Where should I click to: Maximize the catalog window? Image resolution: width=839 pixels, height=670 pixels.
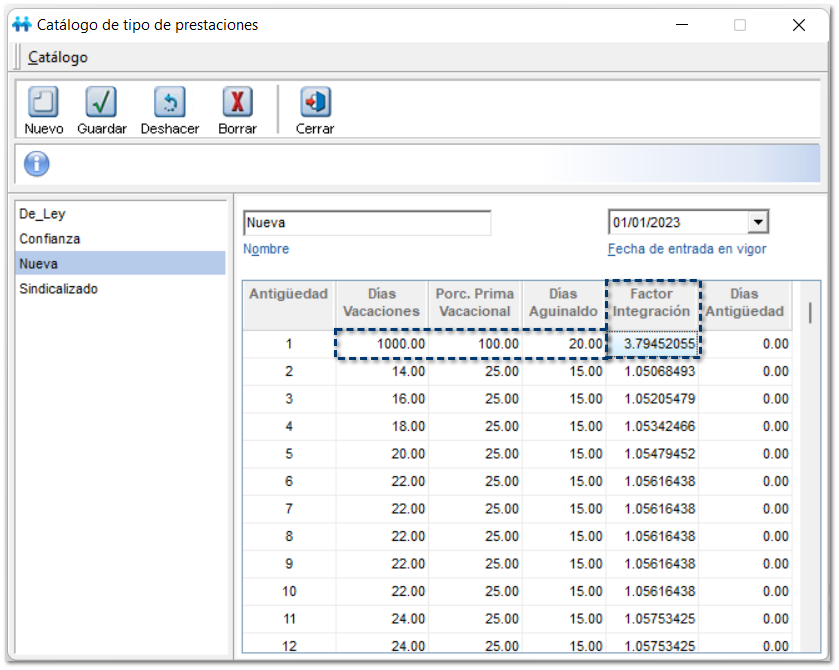pyautogui.click(x=740, y=25)
